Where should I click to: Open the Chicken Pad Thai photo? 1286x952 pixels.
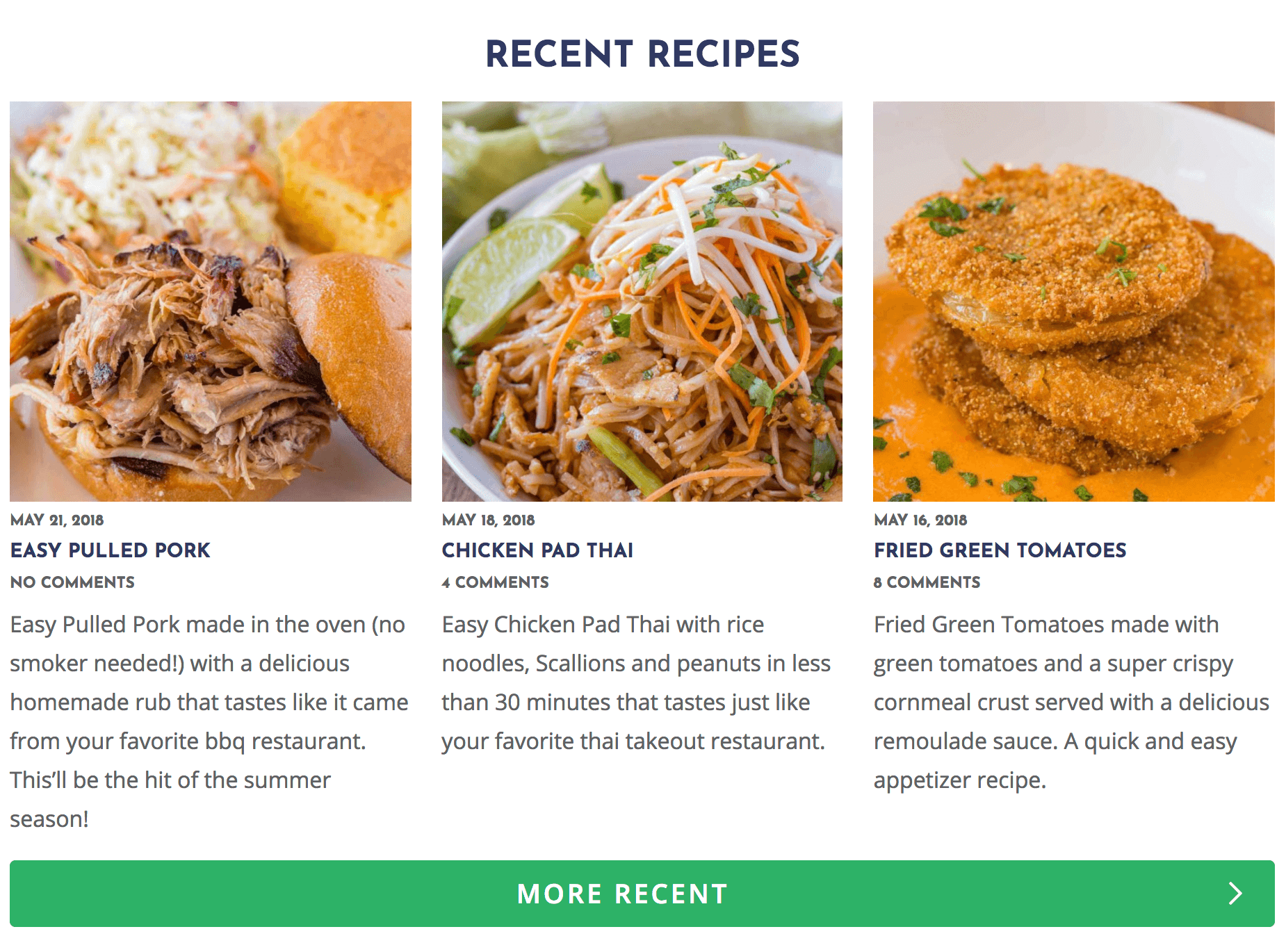pyautogui.click(x=642, y=302)
